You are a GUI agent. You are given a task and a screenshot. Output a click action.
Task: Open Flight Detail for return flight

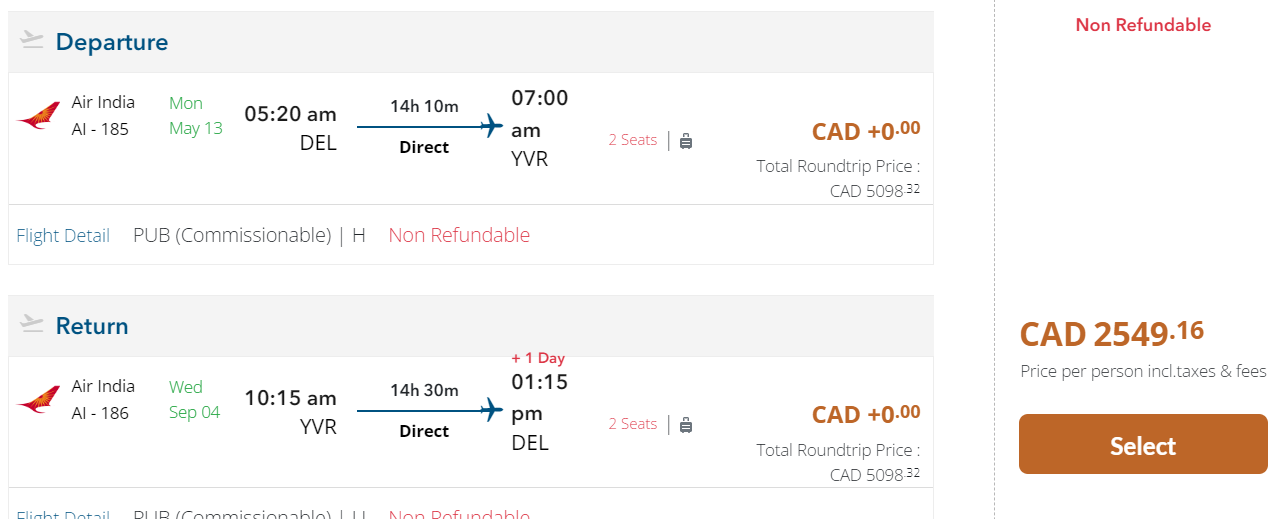click(63, 514)
